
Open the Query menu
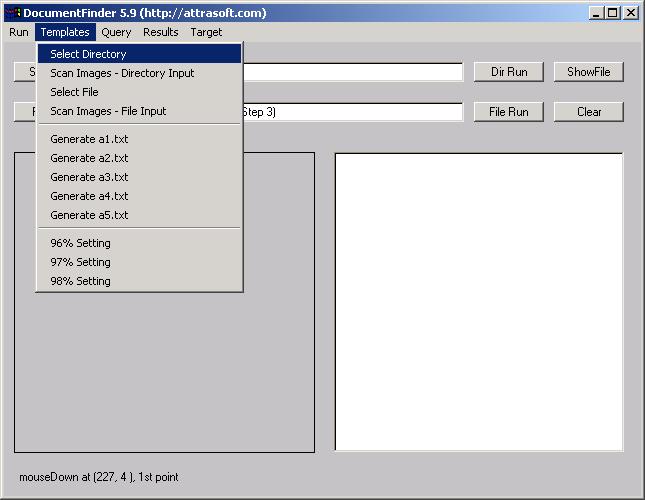[x=116, y=32]
